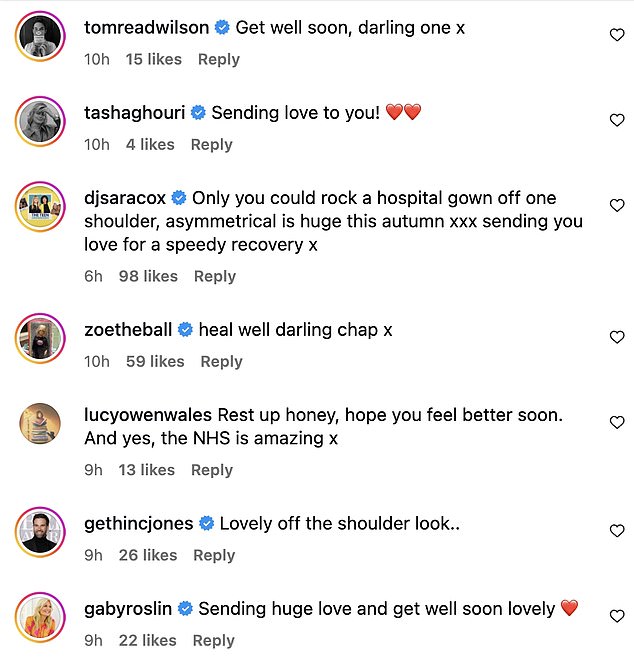Like gabyroslin's comment with heart icon
Image resolution: width=634 pixels, height=660 pixels.
coord(617,616)
